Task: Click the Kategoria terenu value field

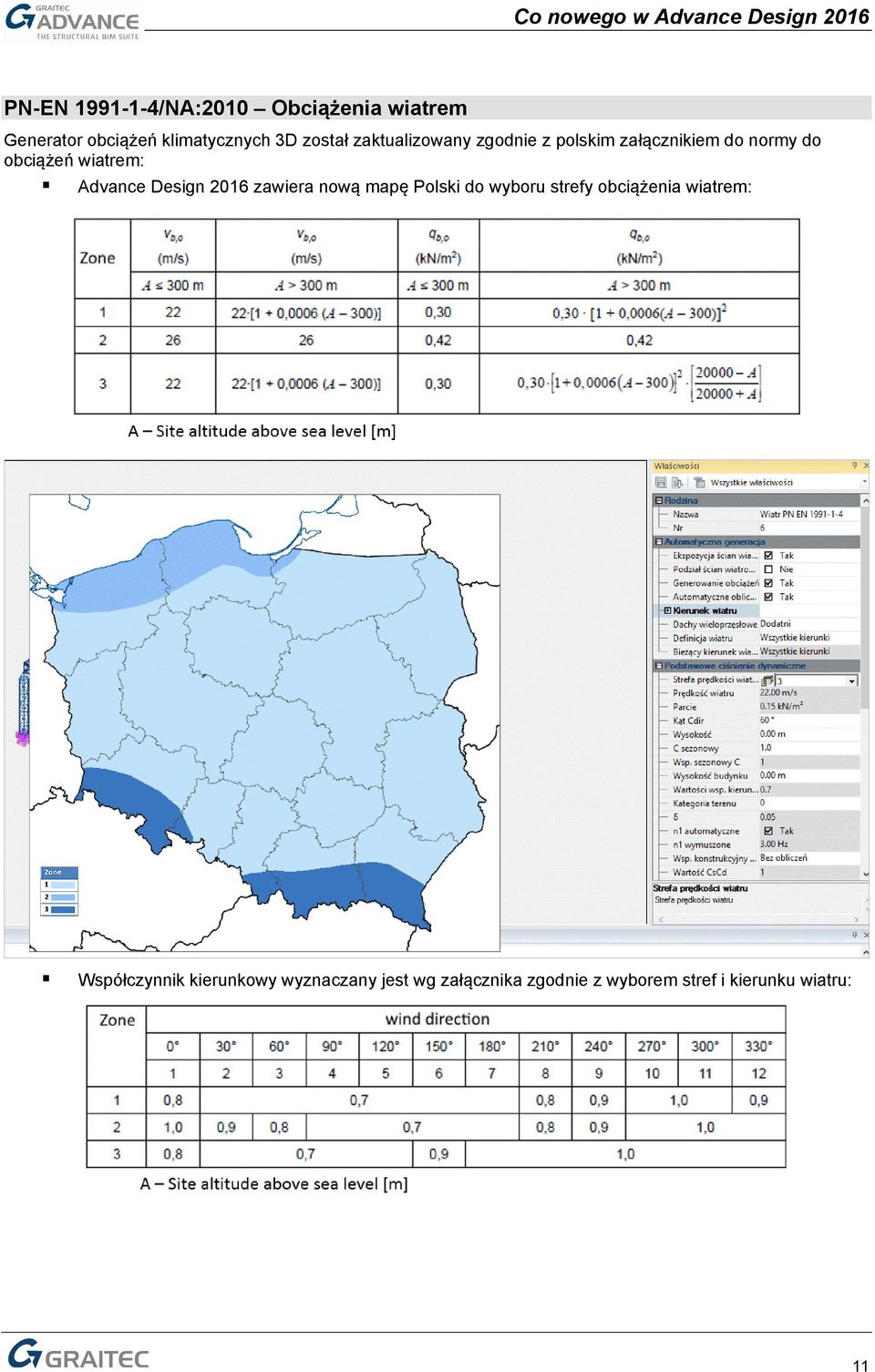Action: click(809, 804)
